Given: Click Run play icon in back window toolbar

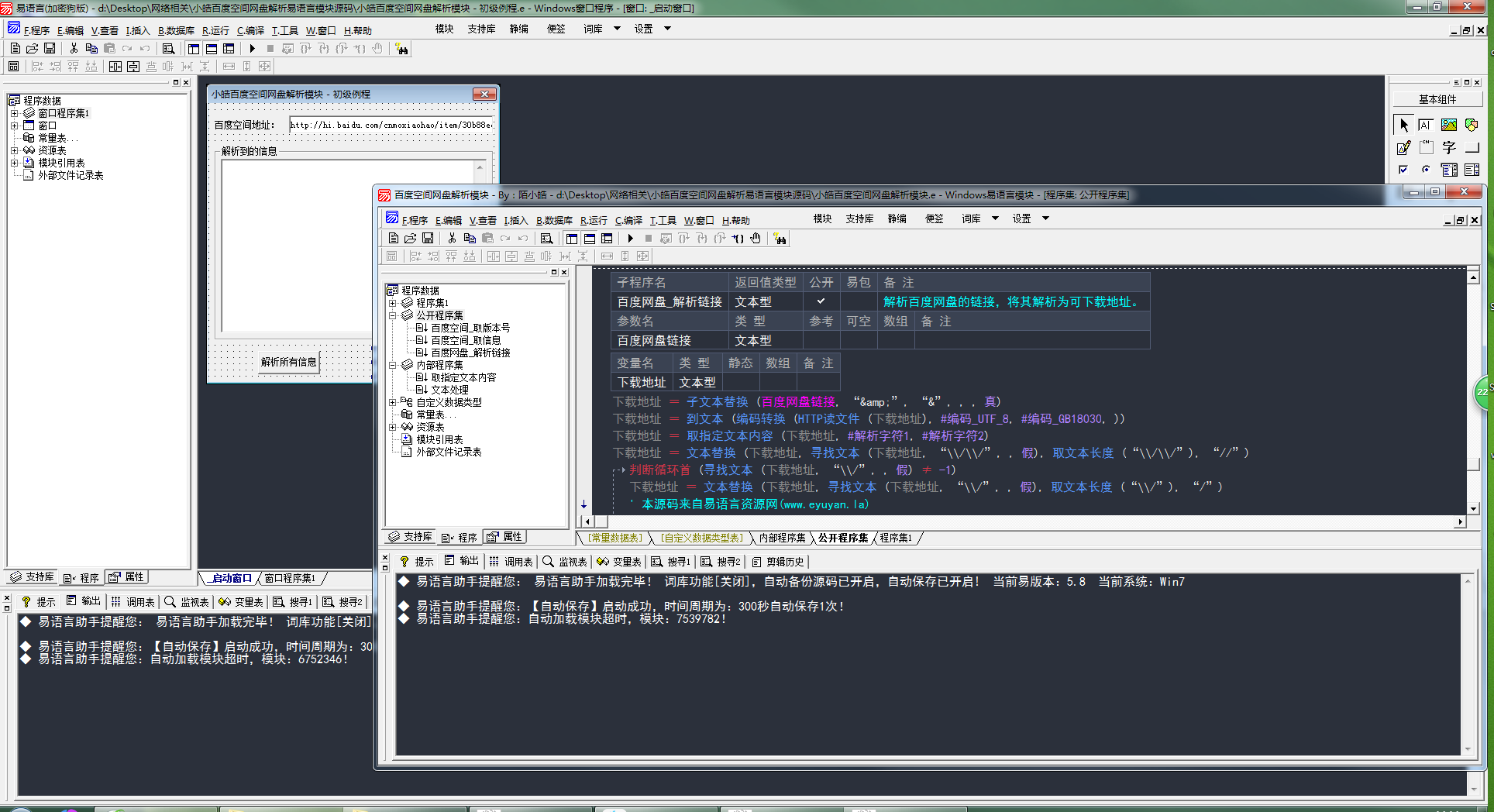Looking at the screenshot, I should pyautogui.click(x=252, y=48).
